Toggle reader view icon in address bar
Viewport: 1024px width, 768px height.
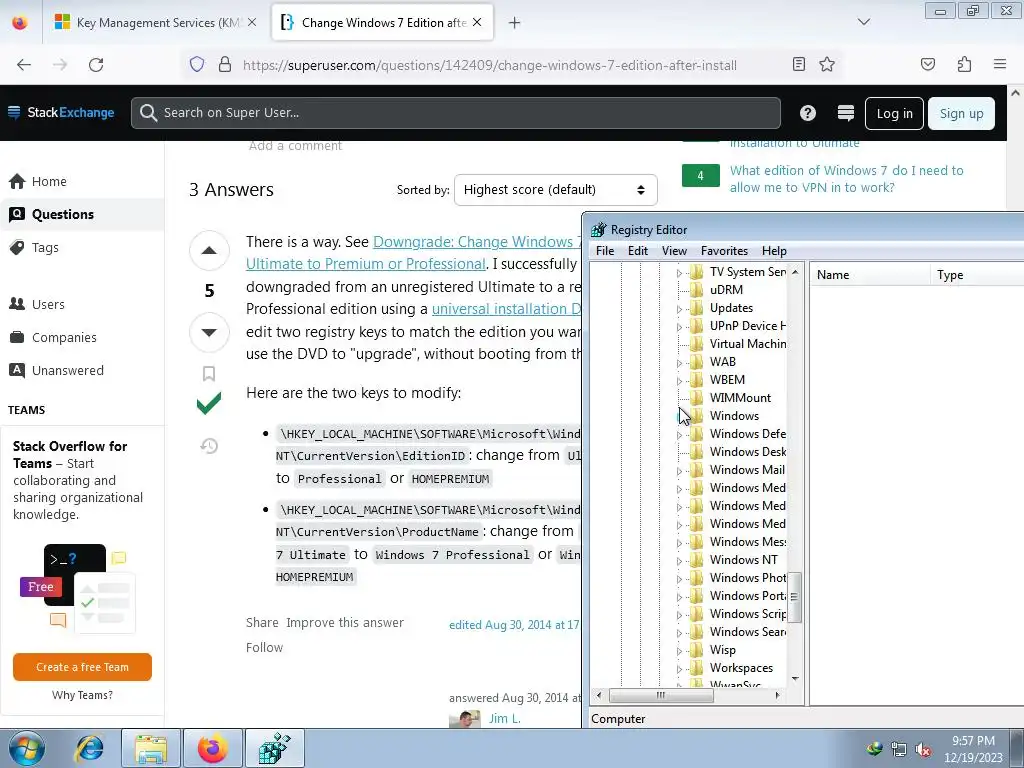[x=798, y=64]
